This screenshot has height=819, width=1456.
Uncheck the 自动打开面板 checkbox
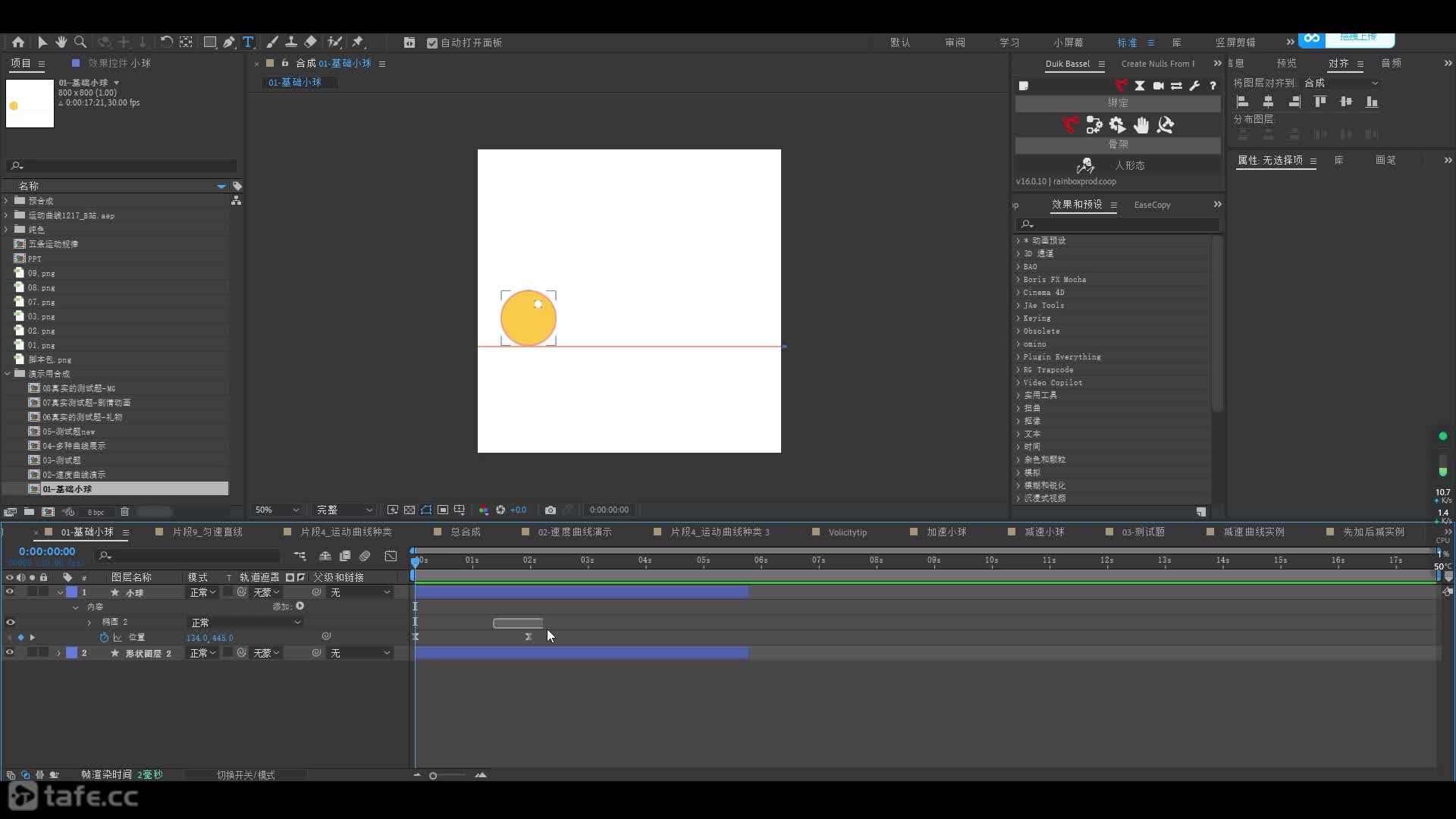click(x=432, y=43)
